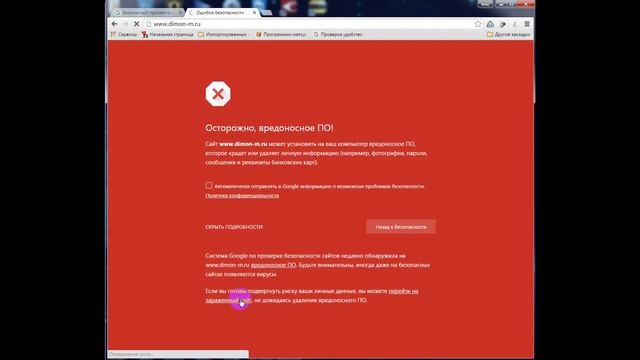640x360 pixels.
Task: Open the 'Начальная страница' bookmark
Action: pos(167,35)
